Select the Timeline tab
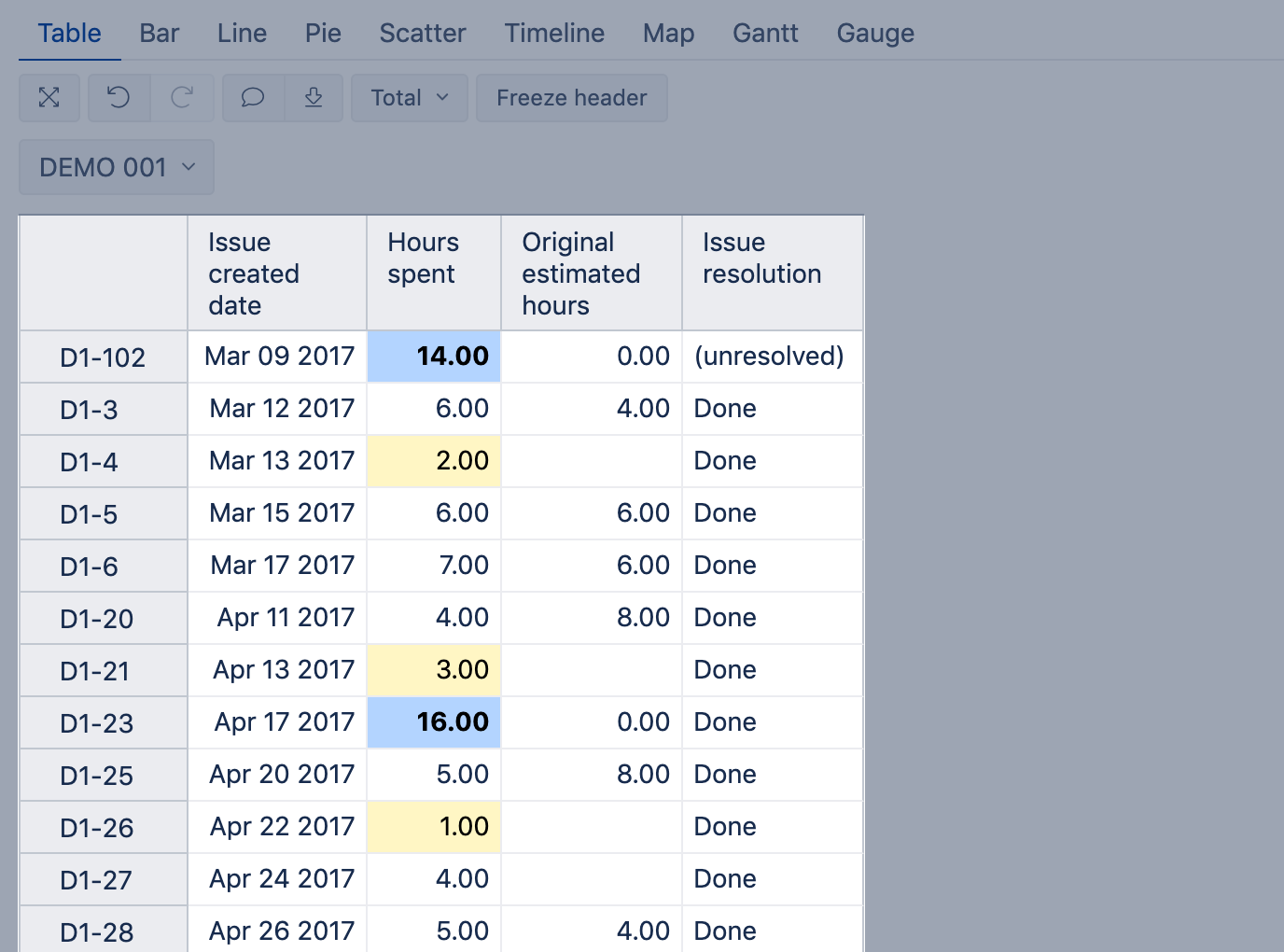1284x952 pixels. 554,34
